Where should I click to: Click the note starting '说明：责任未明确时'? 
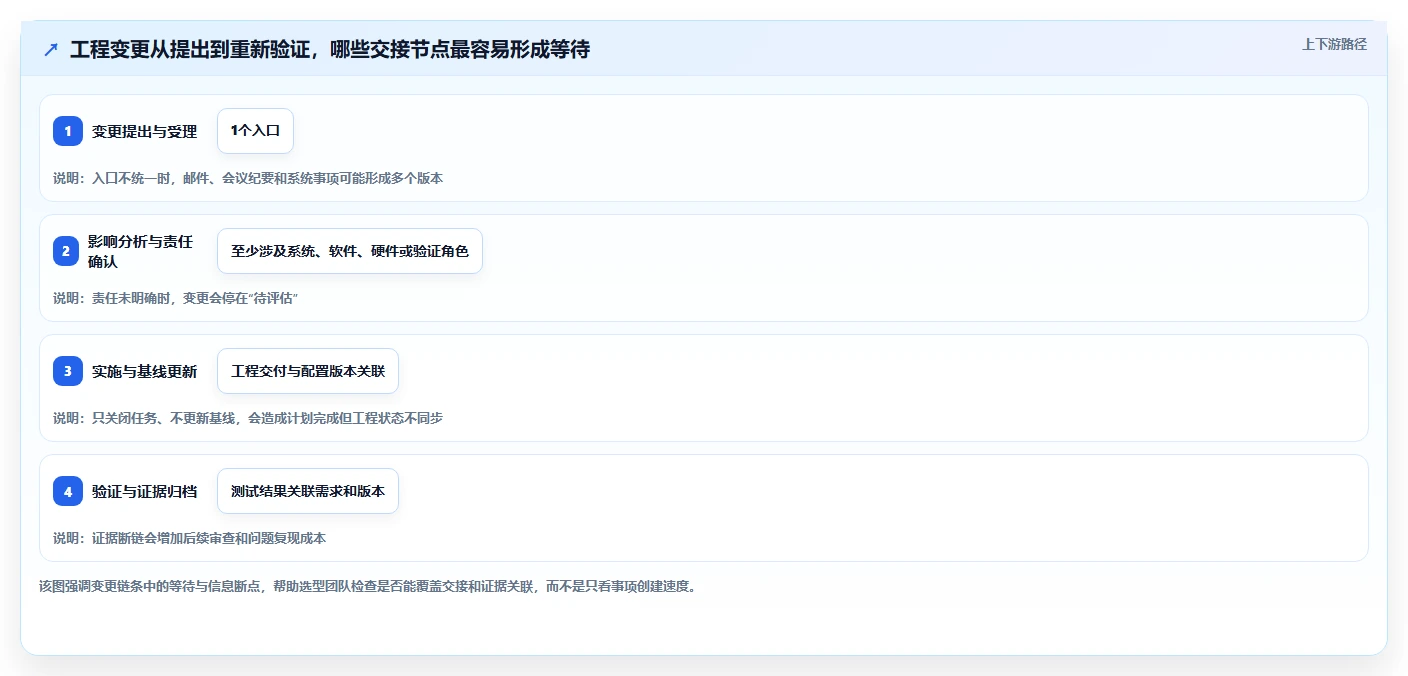(x=176, y=298)
